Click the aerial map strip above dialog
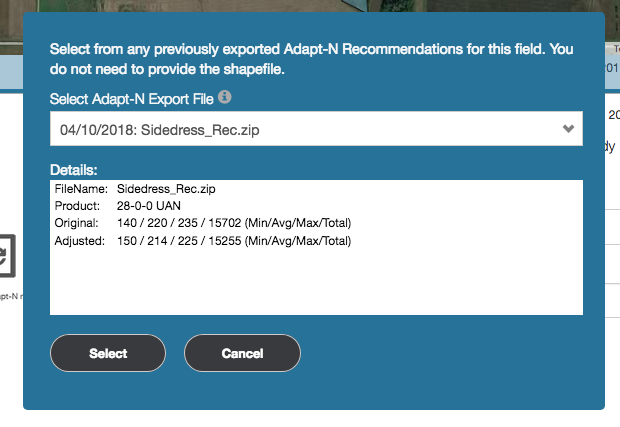 pyautogui.click(x=300, y=6)
